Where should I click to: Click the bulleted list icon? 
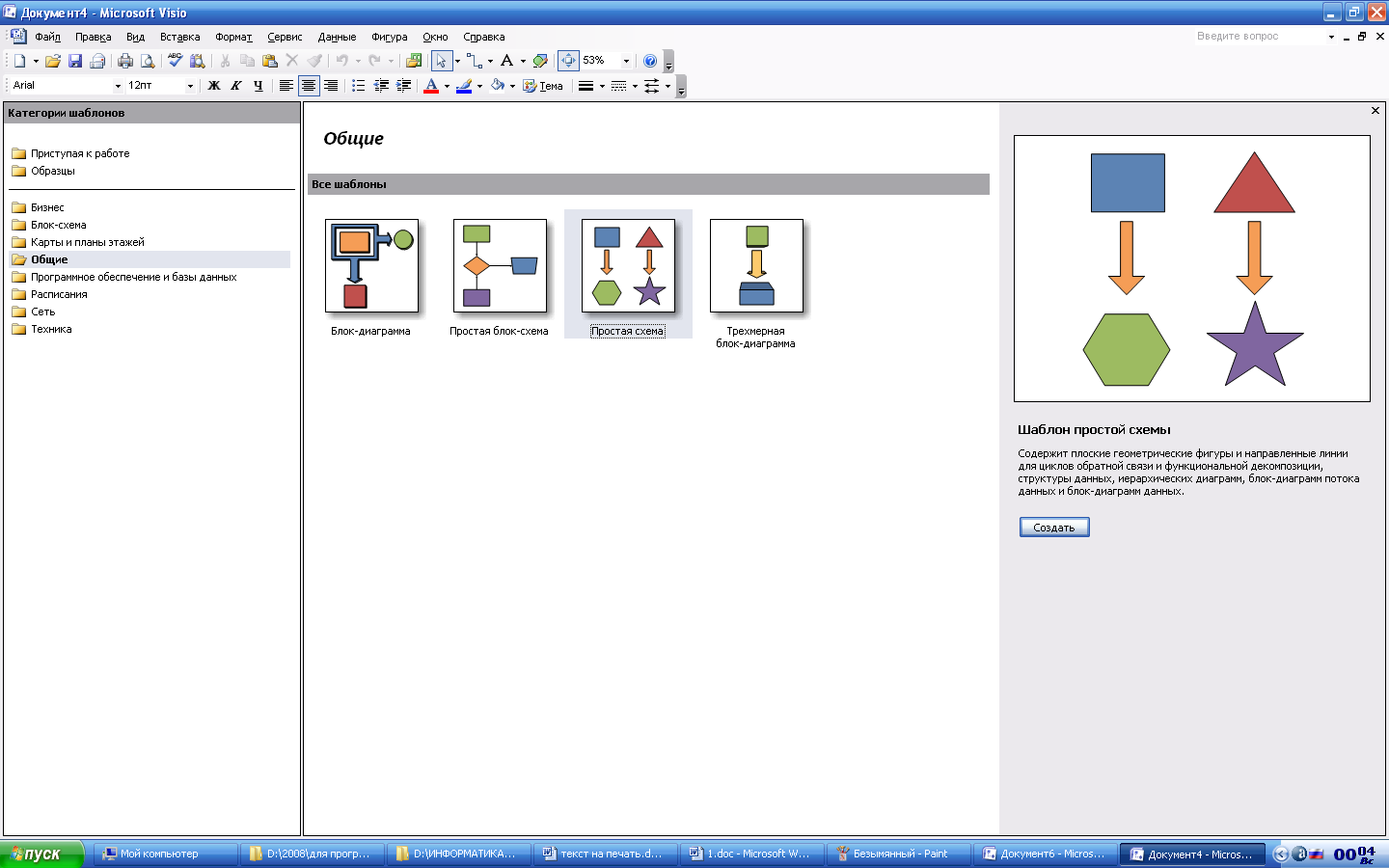[x=358, y=86]
